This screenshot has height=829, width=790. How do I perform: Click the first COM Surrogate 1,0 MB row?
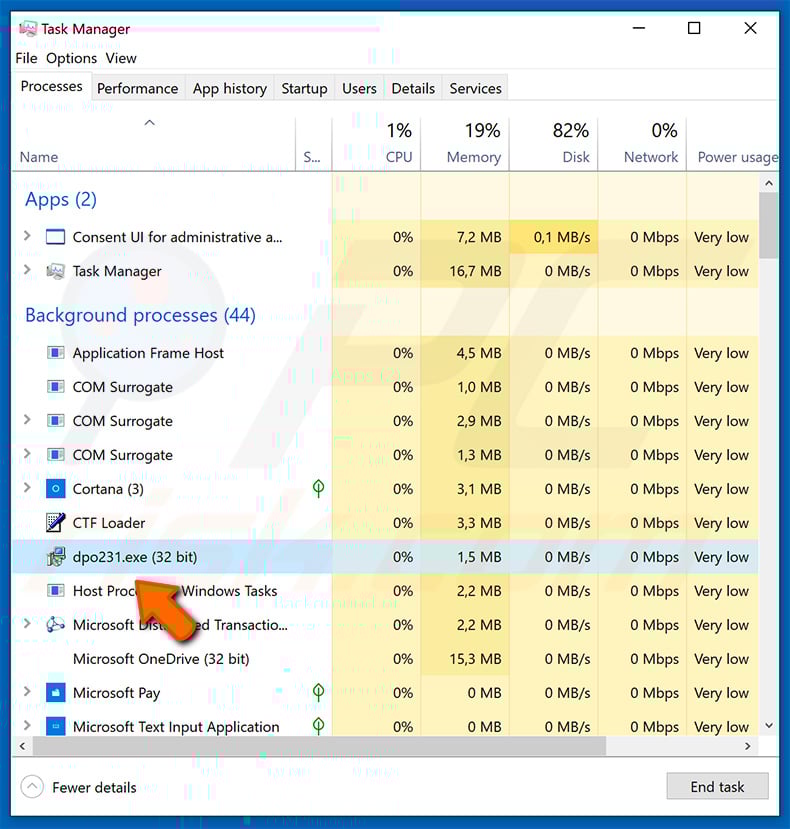tap(385, 387)
